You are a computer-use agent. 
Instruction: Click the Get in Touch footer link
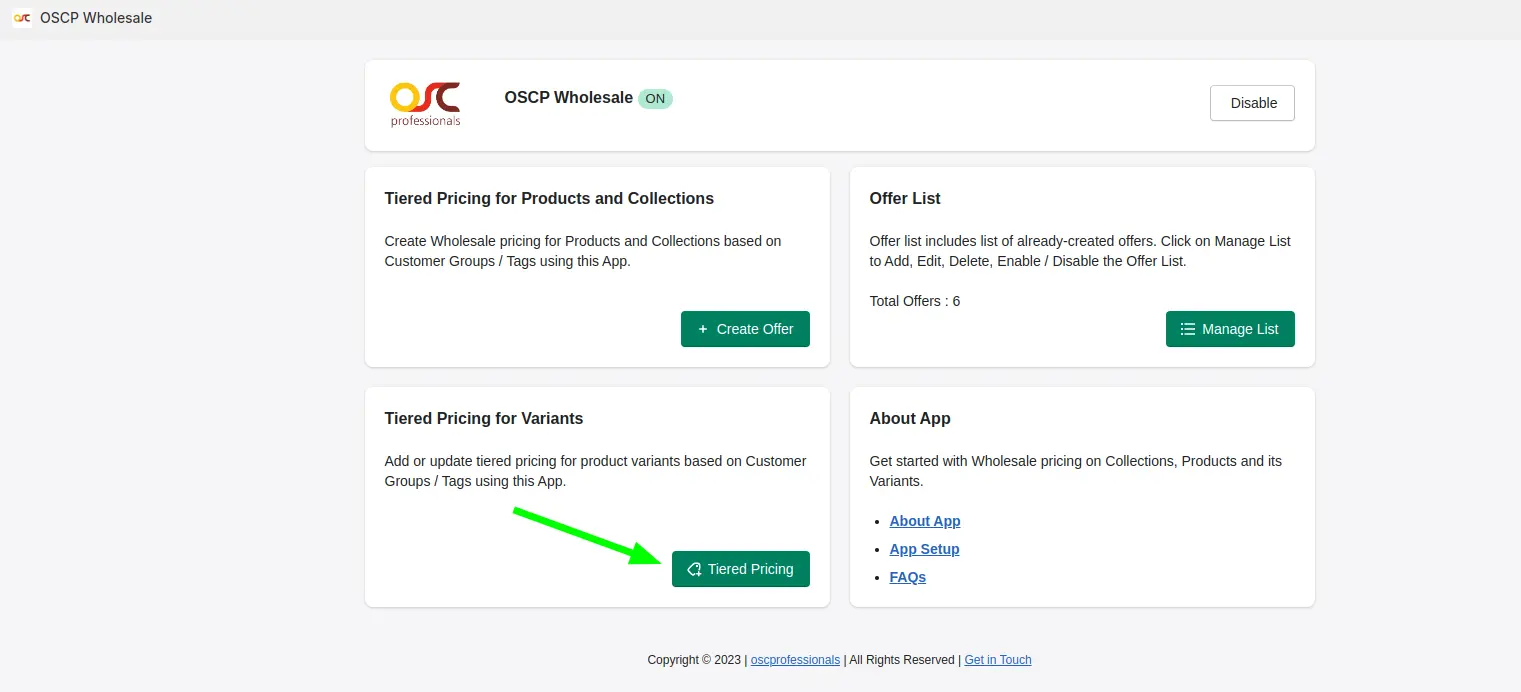point(998,660)
